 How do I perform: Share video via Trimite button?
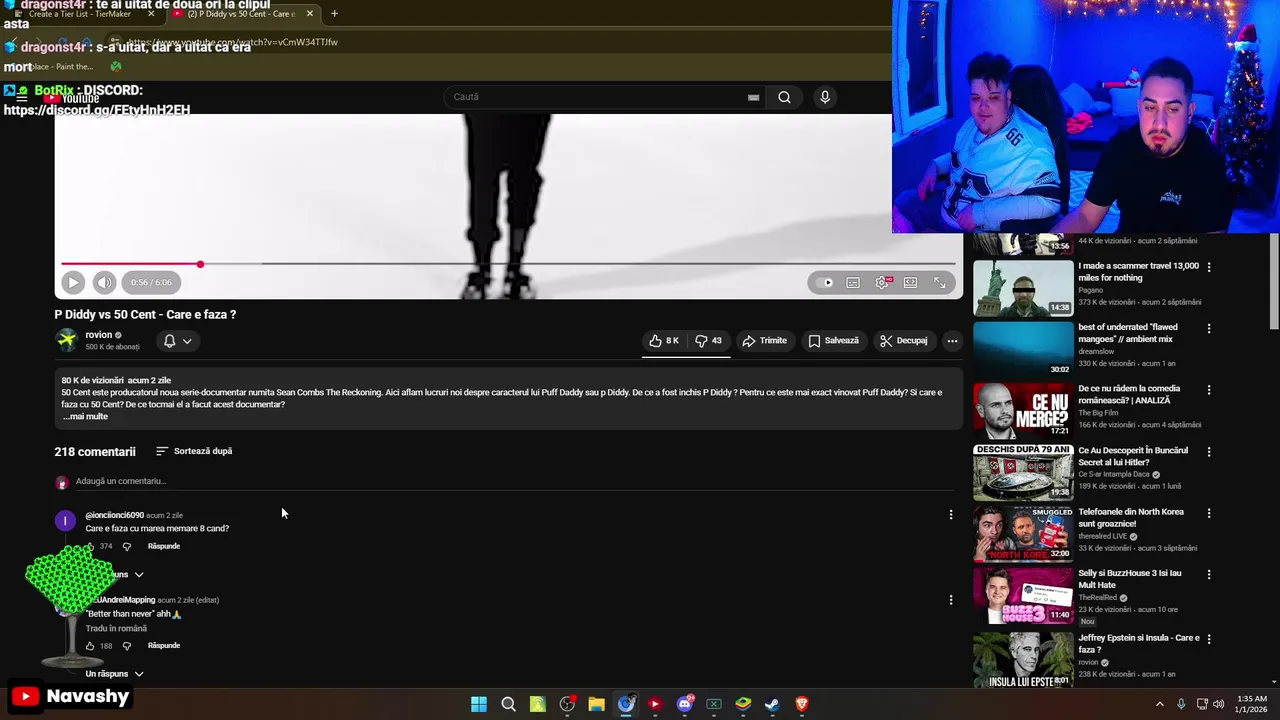click(765, 341)
